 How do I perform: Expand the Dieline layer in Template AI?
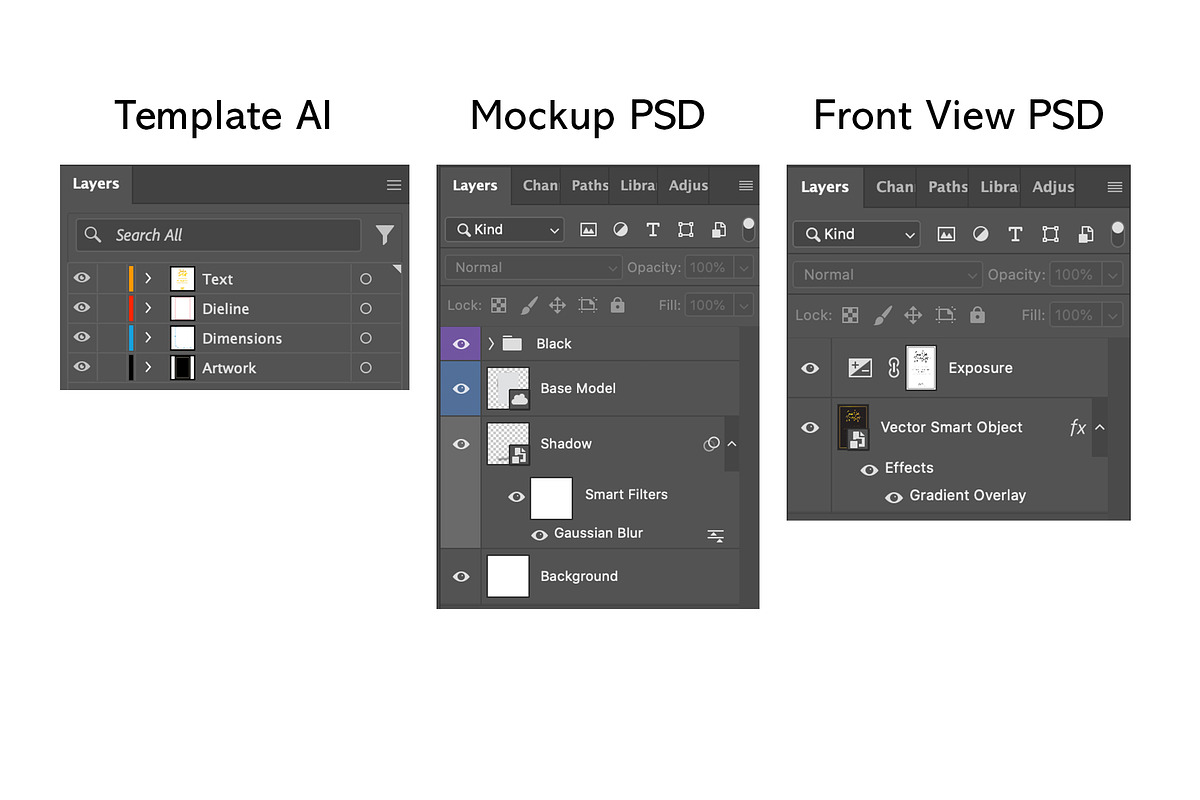[148, 308]
